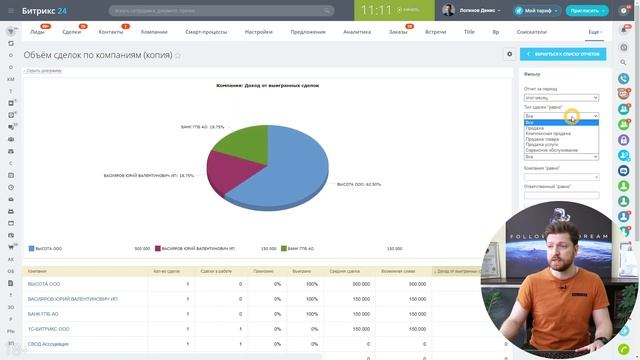
Task: Switch to the Контакты tab
Action: 111,32
